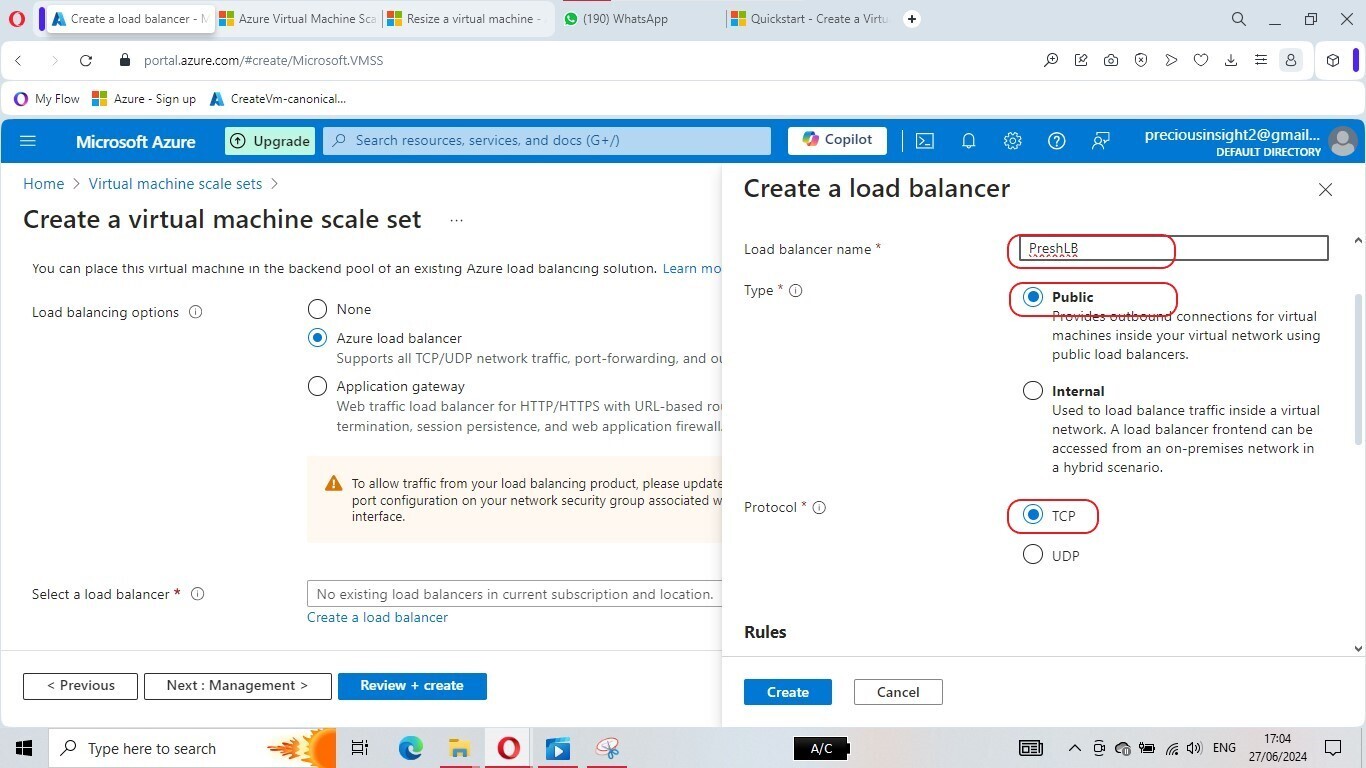The width and height of the screenshot is (1366, 768).
Task: Open Microsoft Edge from the taskbar
Action: (x=411, y=748)
